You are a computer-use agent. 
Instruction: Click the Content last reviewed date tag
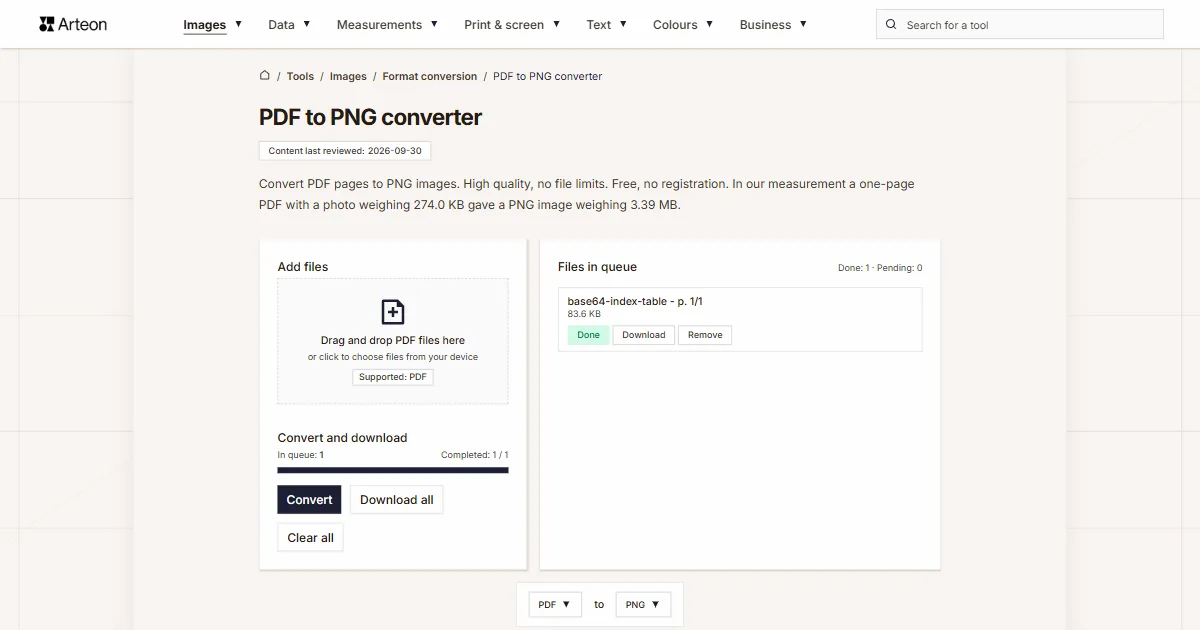coord(345,151)
